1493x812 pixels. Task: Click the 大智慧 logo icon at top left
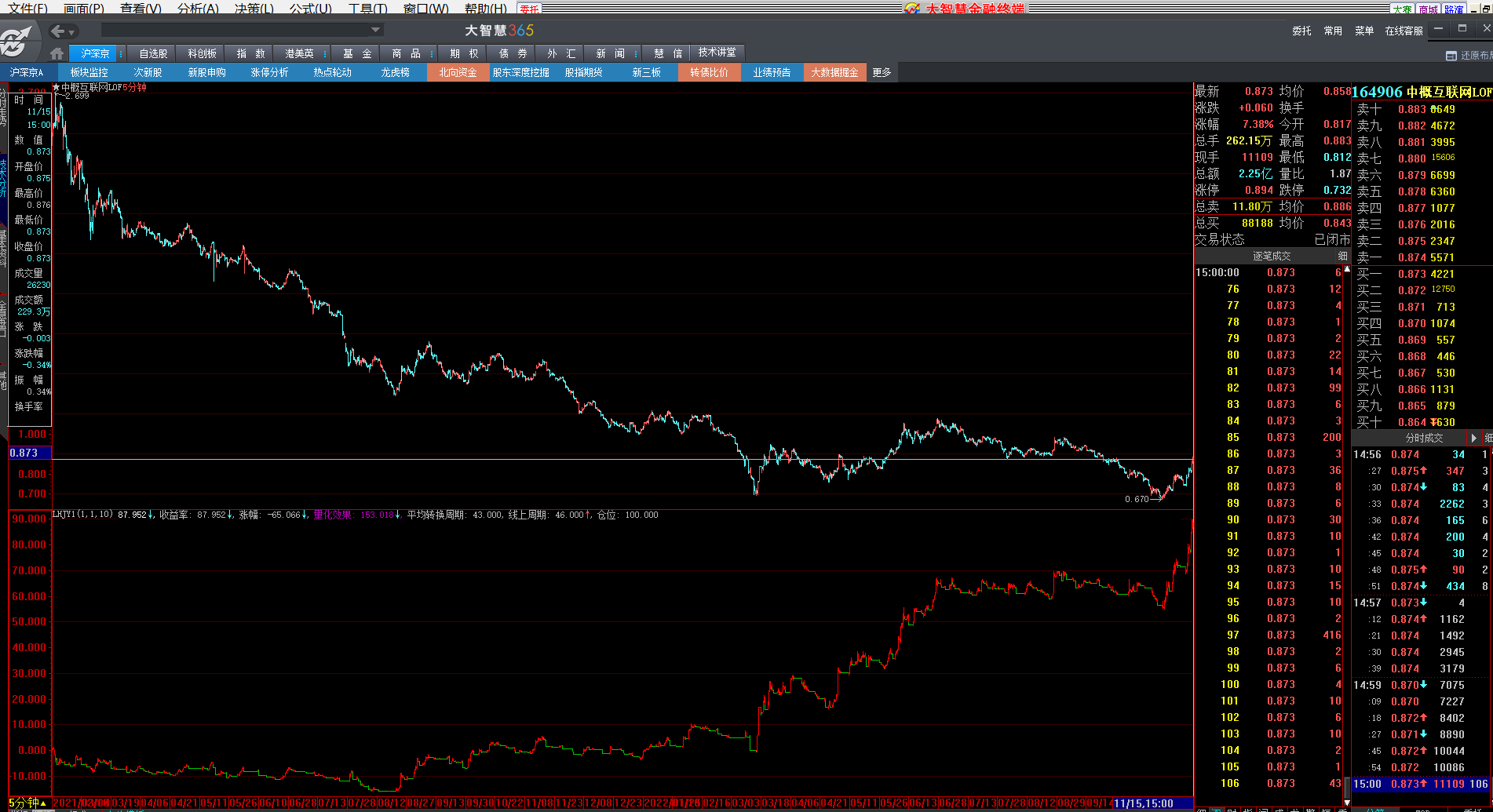click(17, 40)
